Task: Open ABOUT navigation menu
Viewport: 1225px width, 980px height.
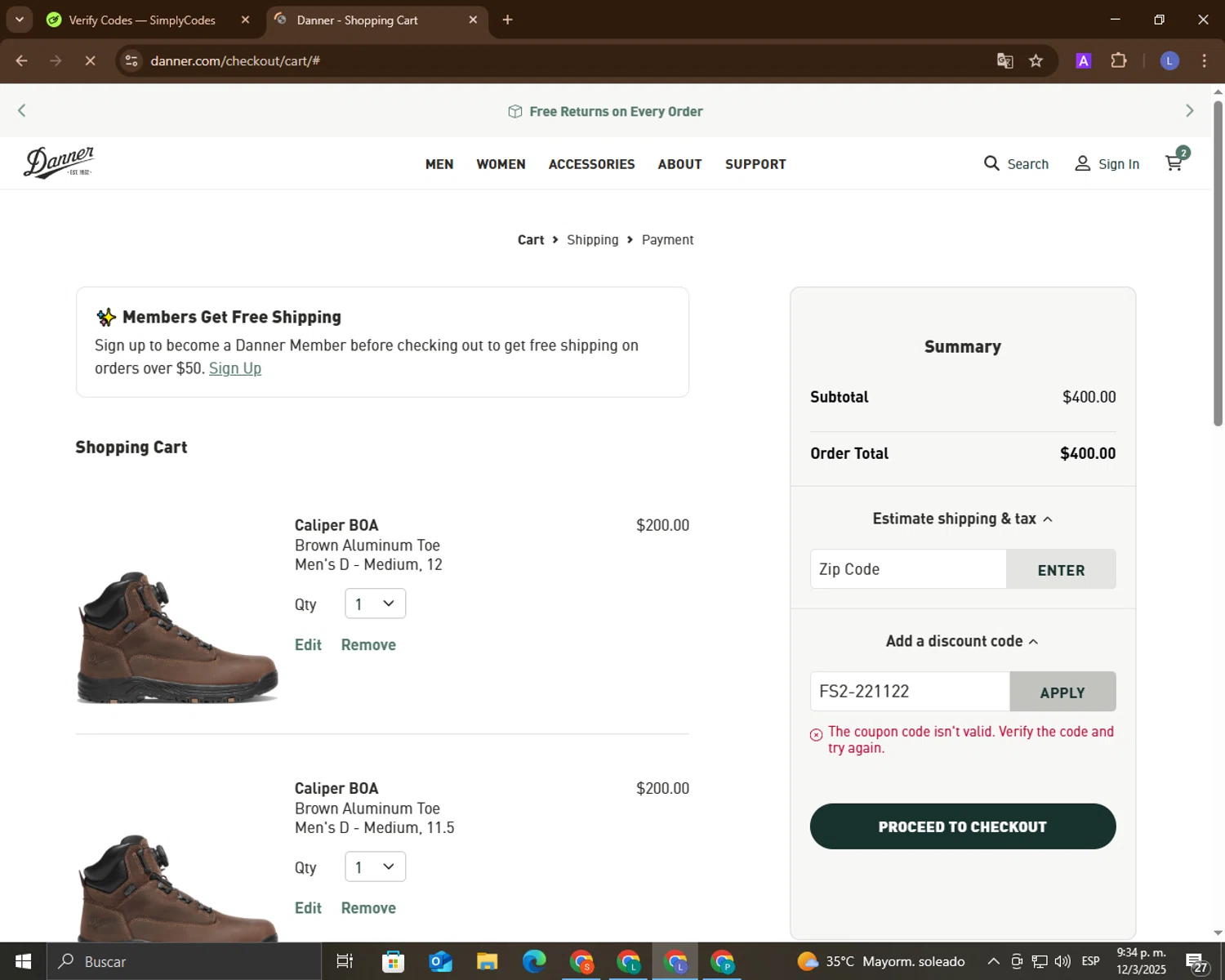Action: 679,164
